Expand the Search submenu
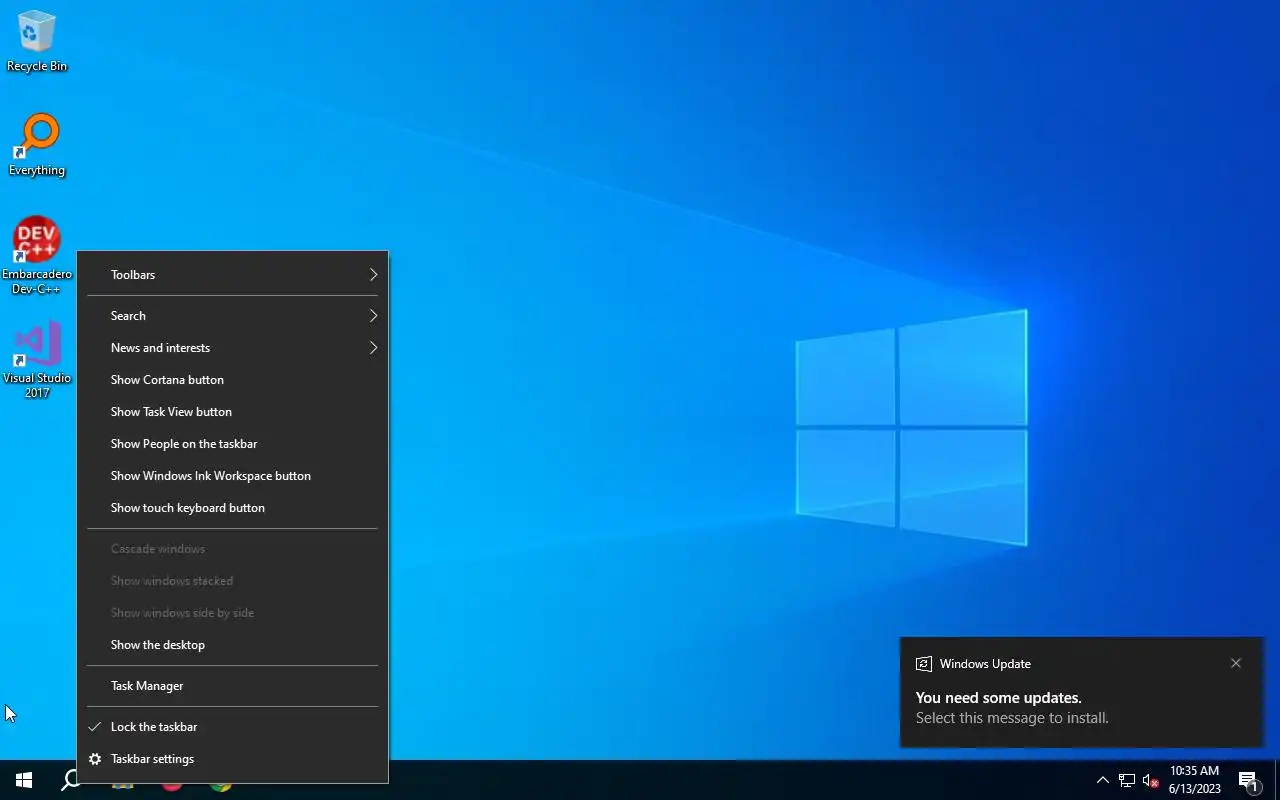Screen dimensions: 1280x800 pyautogui.click(x=232, y=316)
